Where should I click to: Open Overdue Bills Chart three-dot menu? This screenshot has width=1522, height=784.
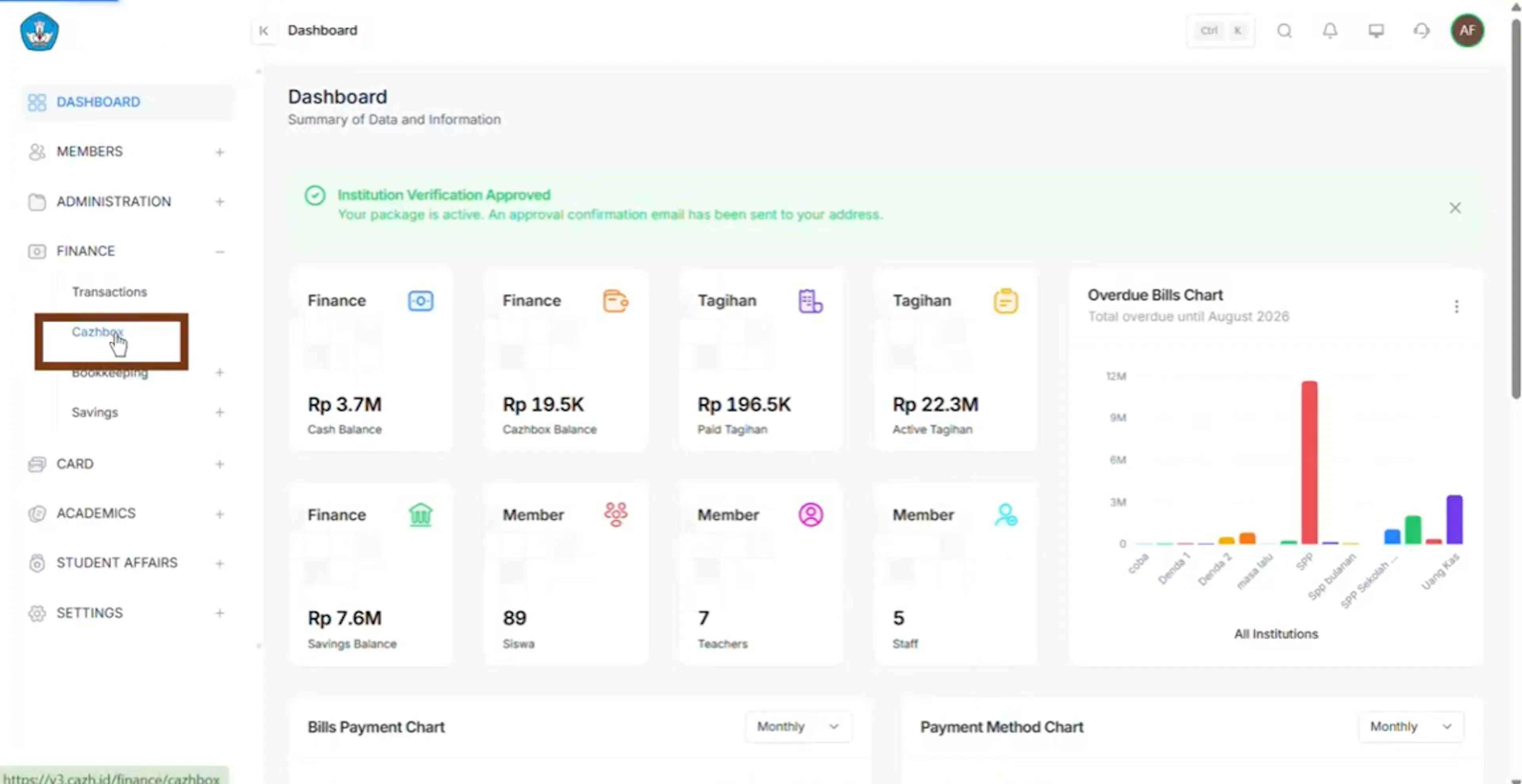1457,306
